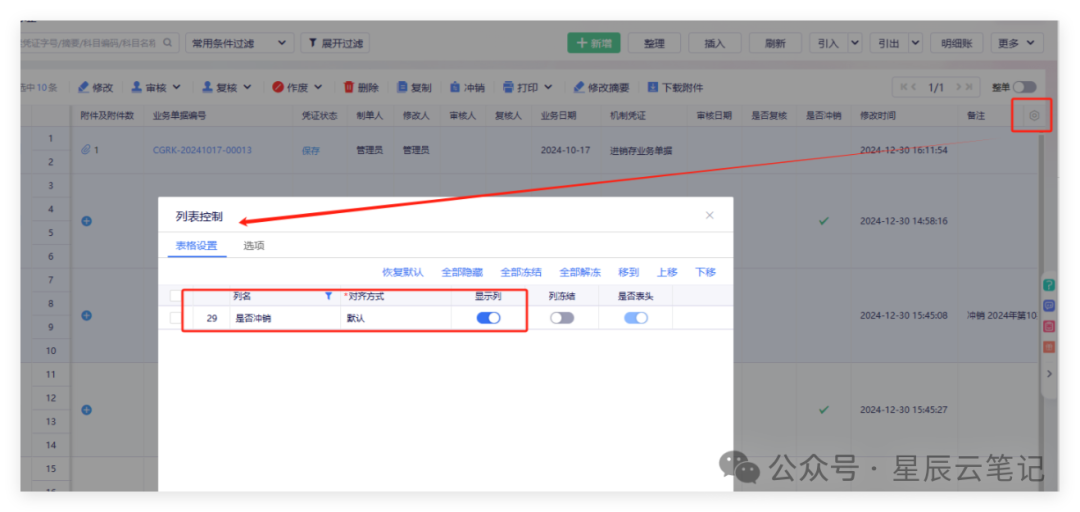Click the plus icon beside the 15:45:27 entry
Viewport: 1080px width, 512px height.
click(87, 409)
